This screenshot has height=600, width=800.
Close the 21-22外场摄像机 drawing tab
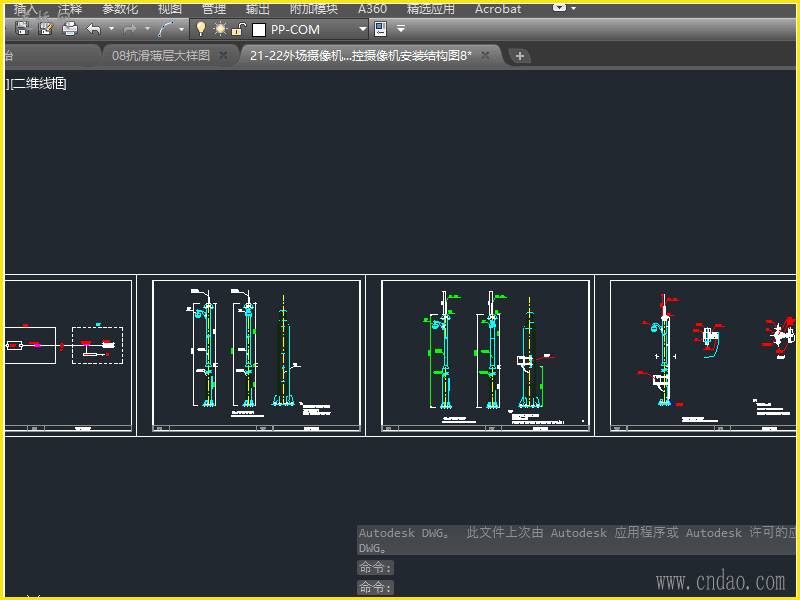pos(486,55)
